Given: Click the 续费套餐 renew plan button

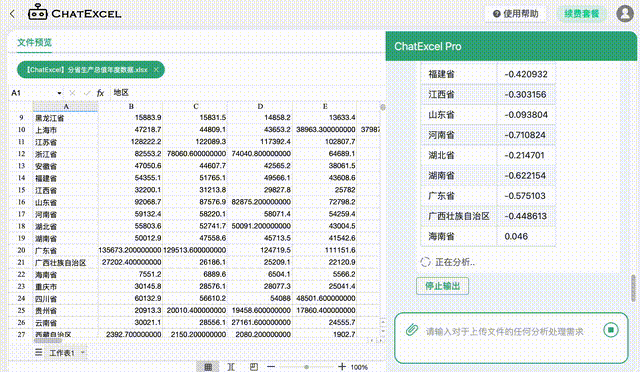Looking at the screenshot, I should pyautogui.click(x=582, y=14).
